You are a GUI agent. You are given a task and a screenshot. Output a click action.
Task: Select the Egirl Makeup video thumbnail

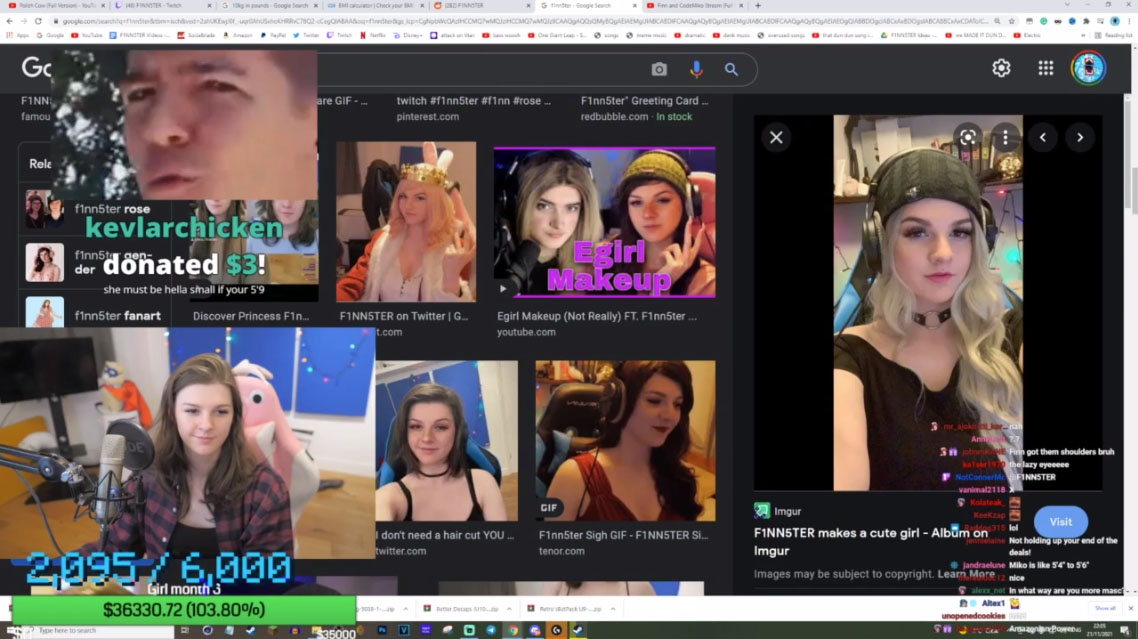(605, 222)
